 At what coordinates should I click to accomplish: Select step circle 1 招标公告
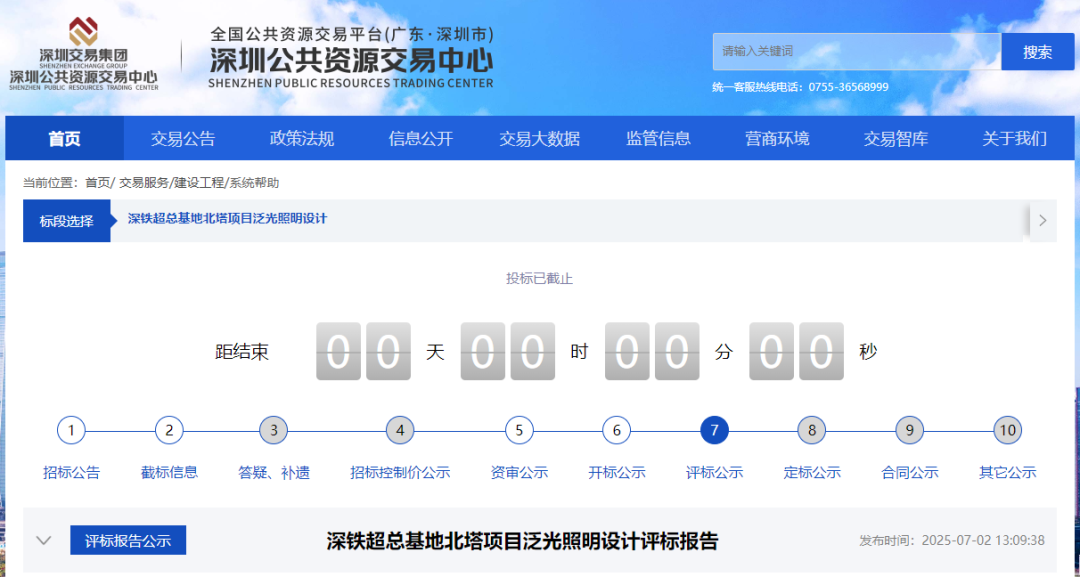point(71,430)
